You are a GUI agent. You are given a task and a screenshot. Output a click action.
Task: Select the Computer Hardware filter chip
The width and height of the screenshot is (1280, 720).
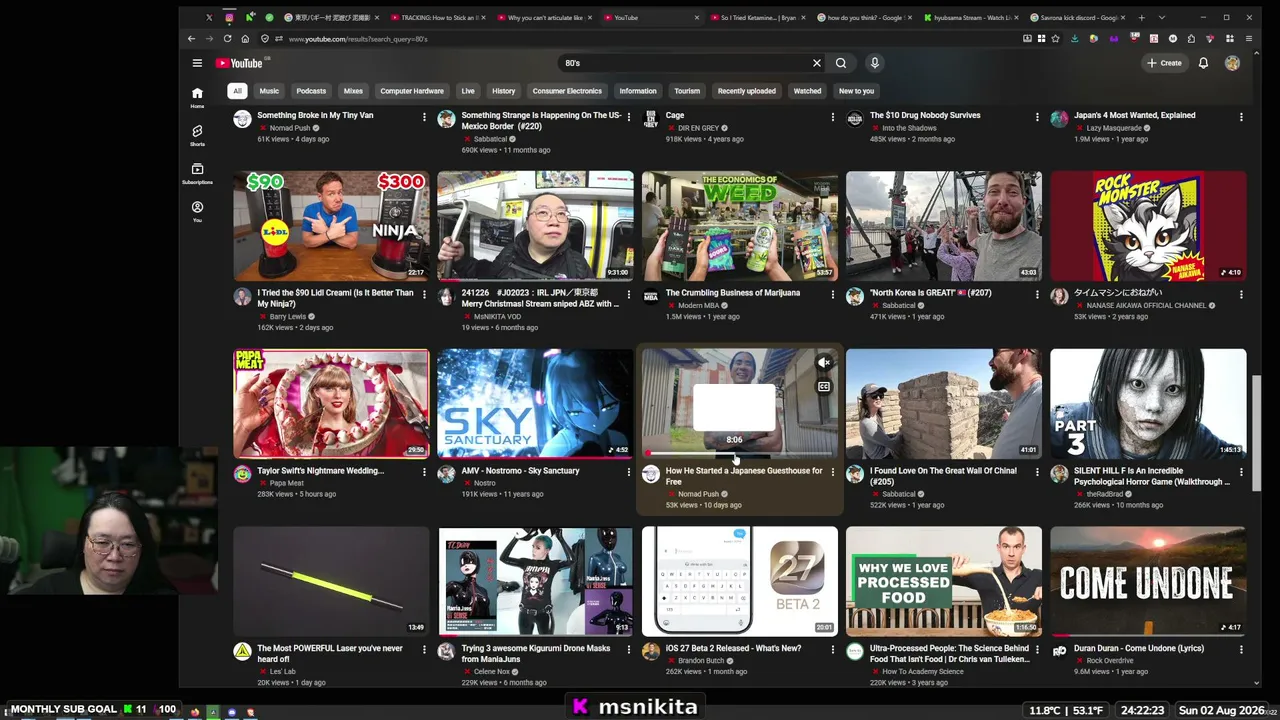point(412,91)
